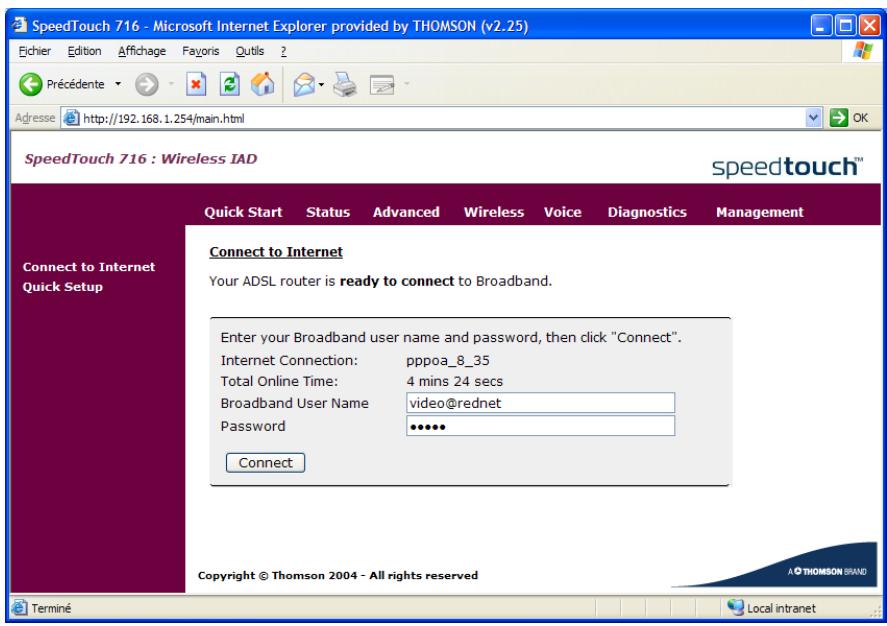This screenshot has height=626, width=887.
Task: Open the edit button dropdown arrow
Action: [406, 85]
